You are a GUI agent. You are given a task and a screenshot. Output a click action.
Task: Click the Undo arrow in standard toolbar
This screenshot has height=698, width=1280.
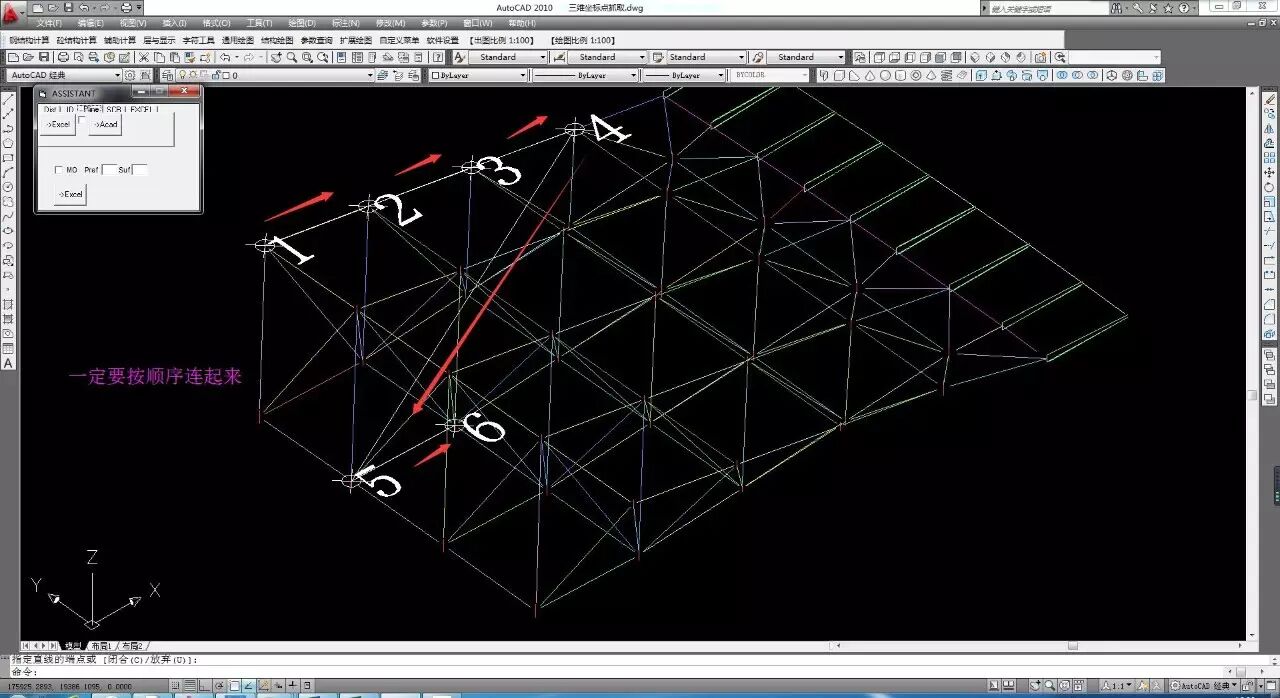point(224,57)
